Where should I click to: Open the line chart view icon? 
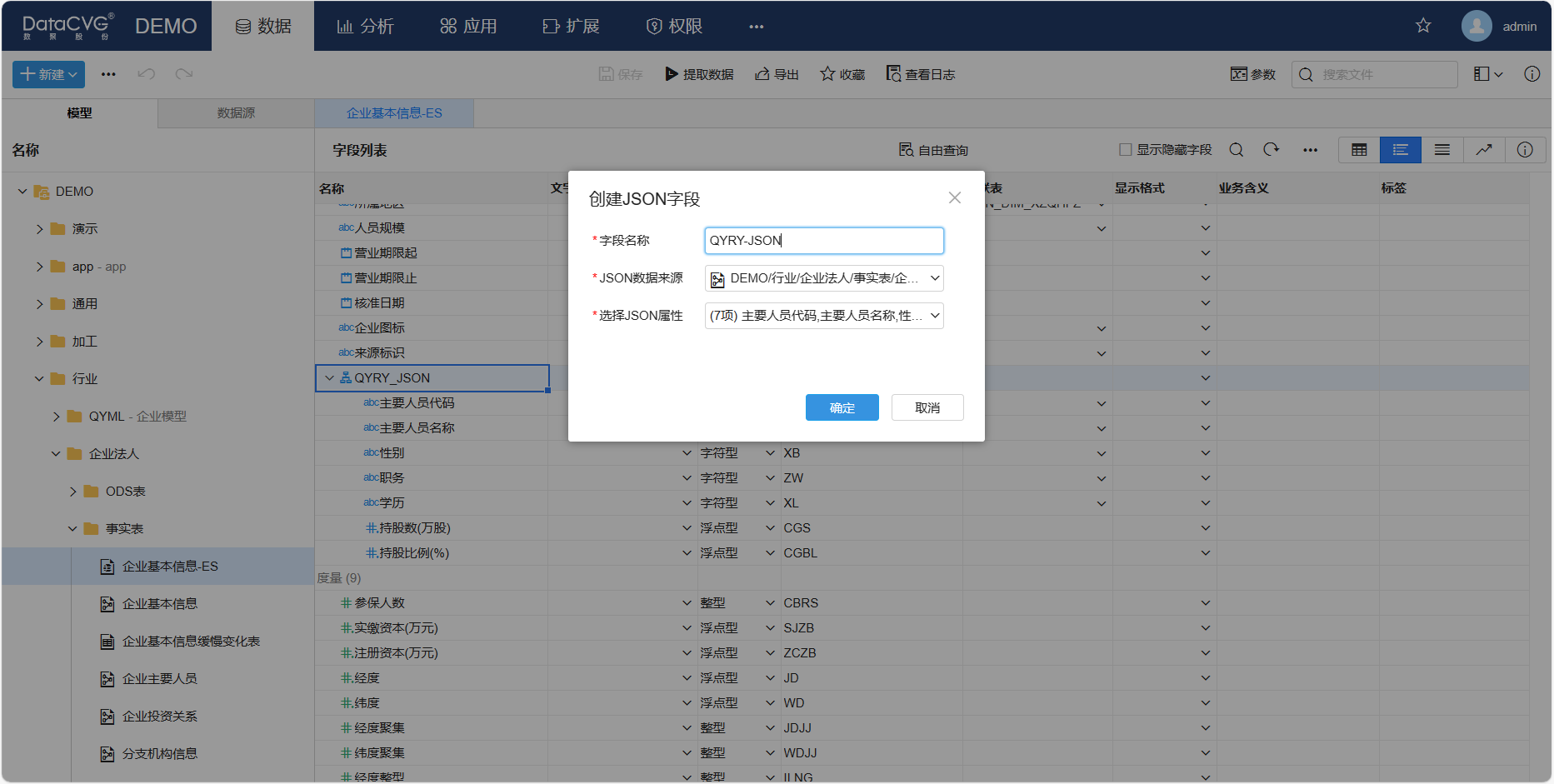click(x=1484, y=150)
